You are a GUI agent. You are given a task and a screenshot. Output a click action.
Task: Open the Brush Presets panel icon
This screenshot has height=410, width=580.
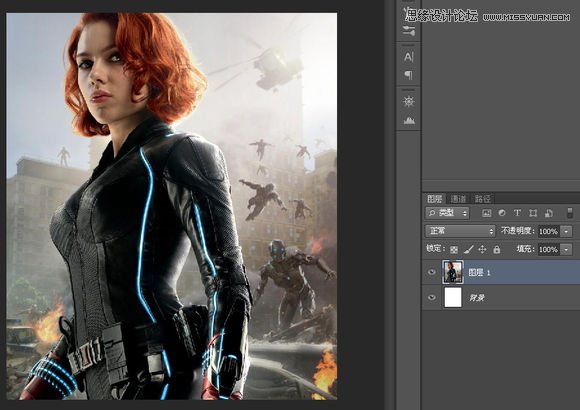[409, 31]
